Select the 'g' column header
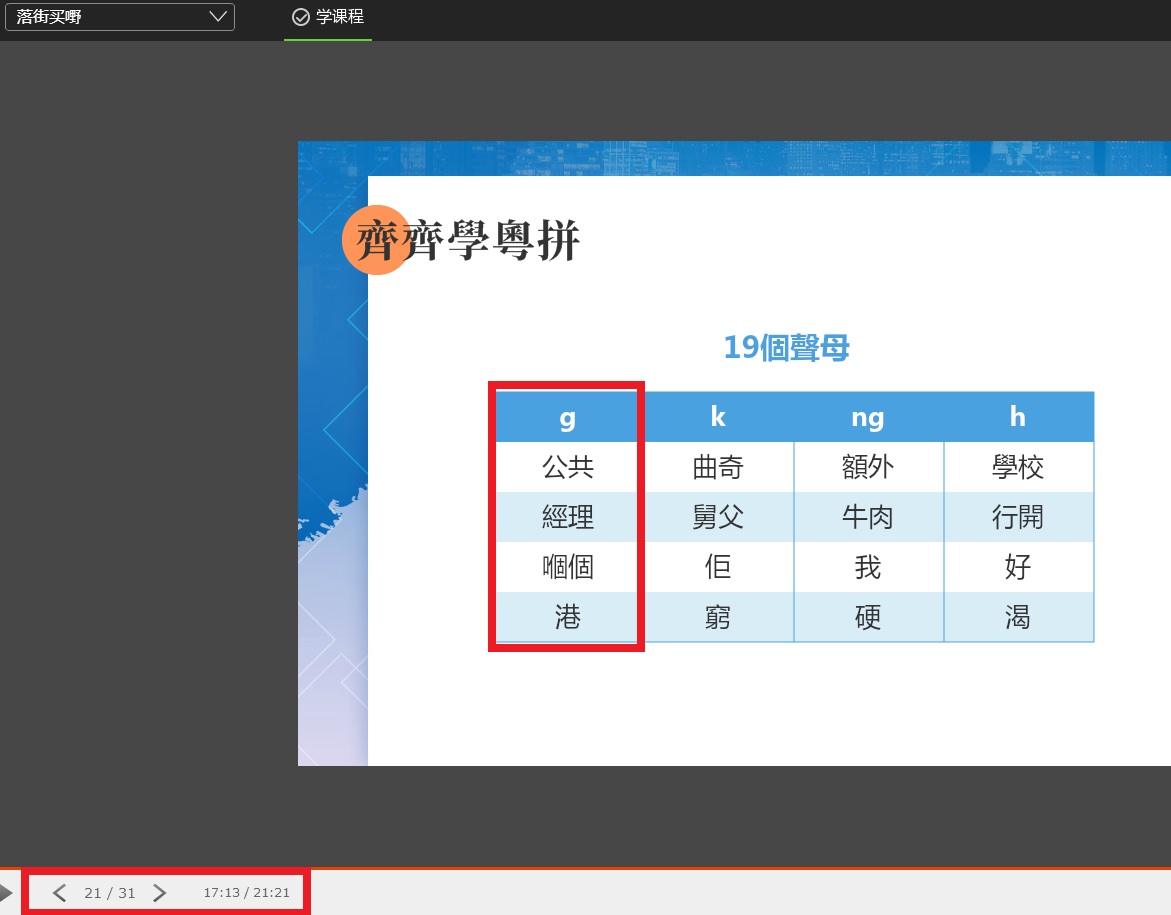 (568, 417)
